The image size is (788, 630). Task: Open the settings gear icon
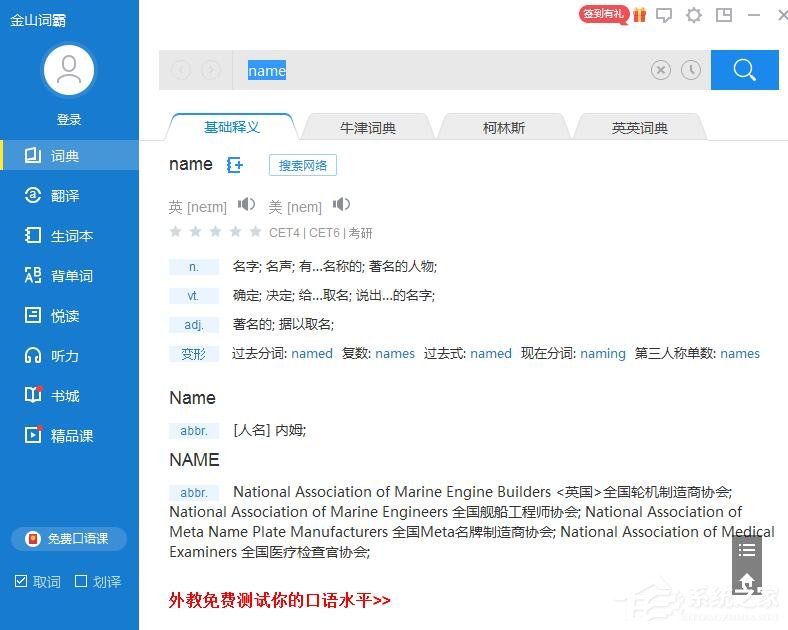tap(694, 15)
